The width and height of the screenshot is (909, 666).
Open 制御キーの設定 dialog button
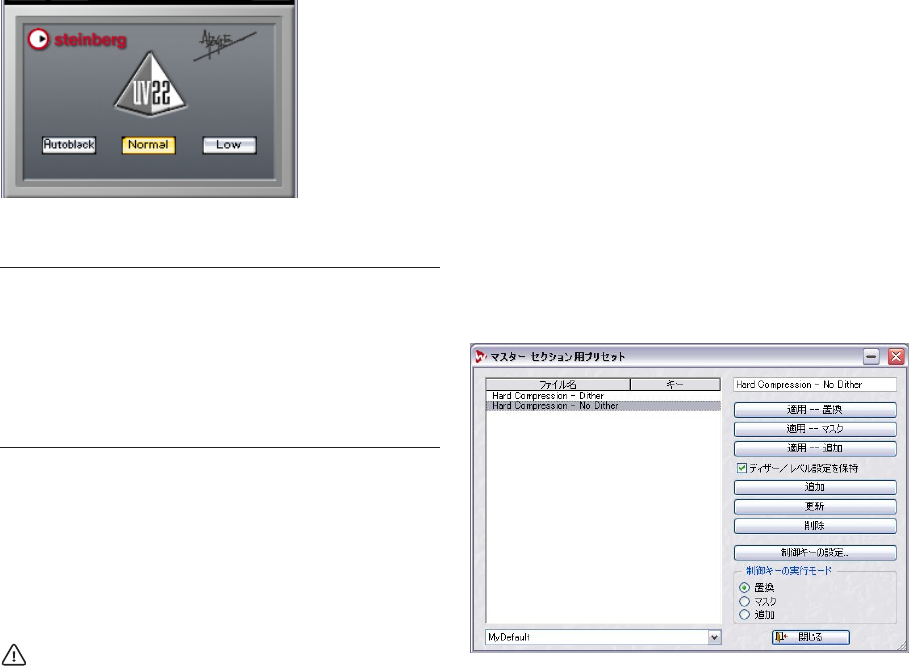click(815, 552)
